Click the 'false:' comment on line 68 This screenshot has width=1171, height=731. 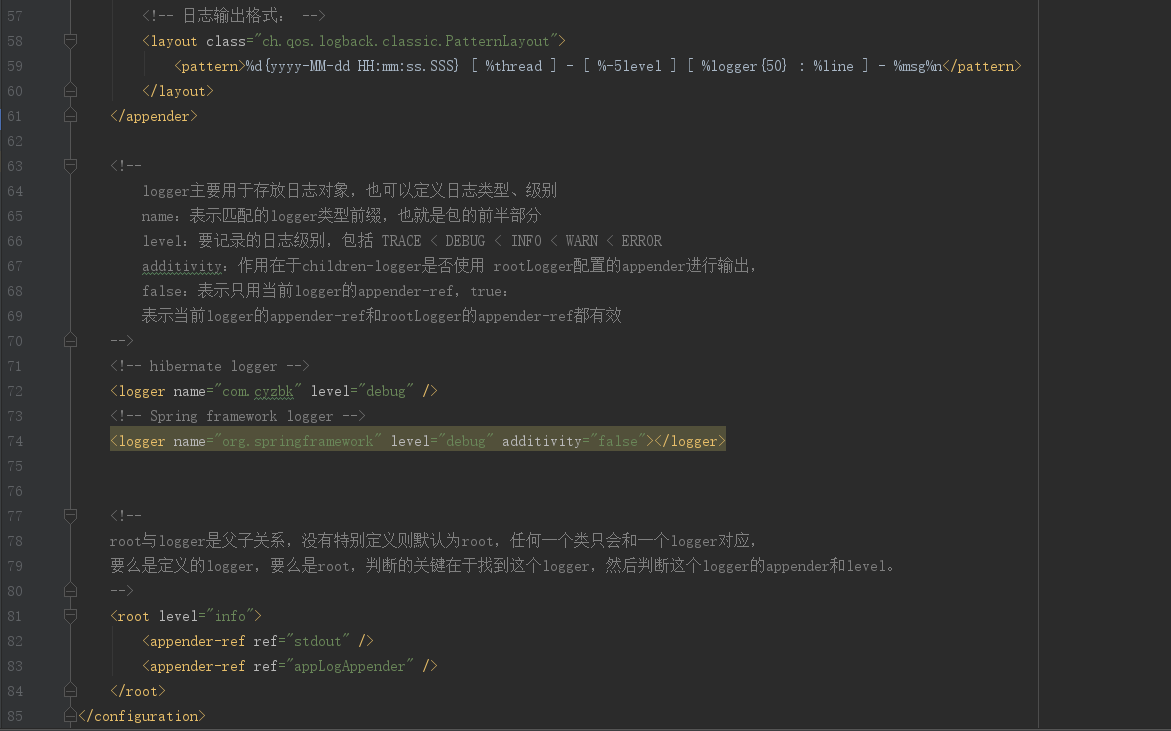click(325, 291)
